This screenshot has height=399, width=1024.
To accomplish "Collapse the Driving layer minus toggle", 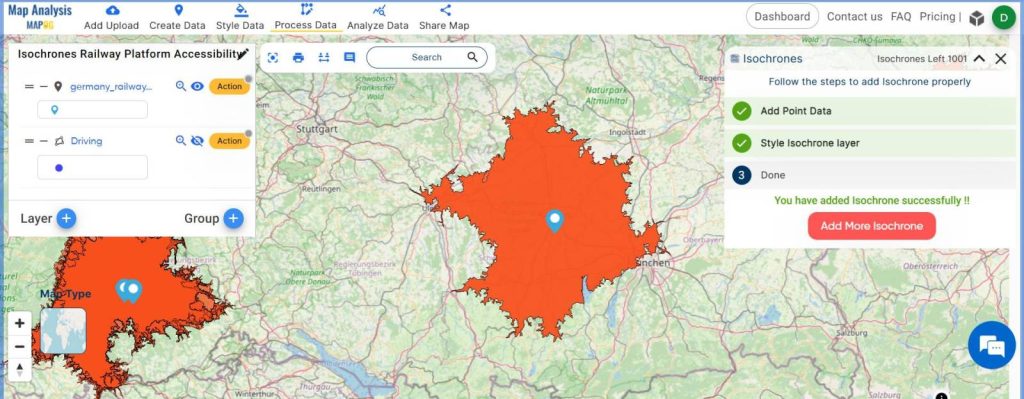I will [x=44, y=141].
